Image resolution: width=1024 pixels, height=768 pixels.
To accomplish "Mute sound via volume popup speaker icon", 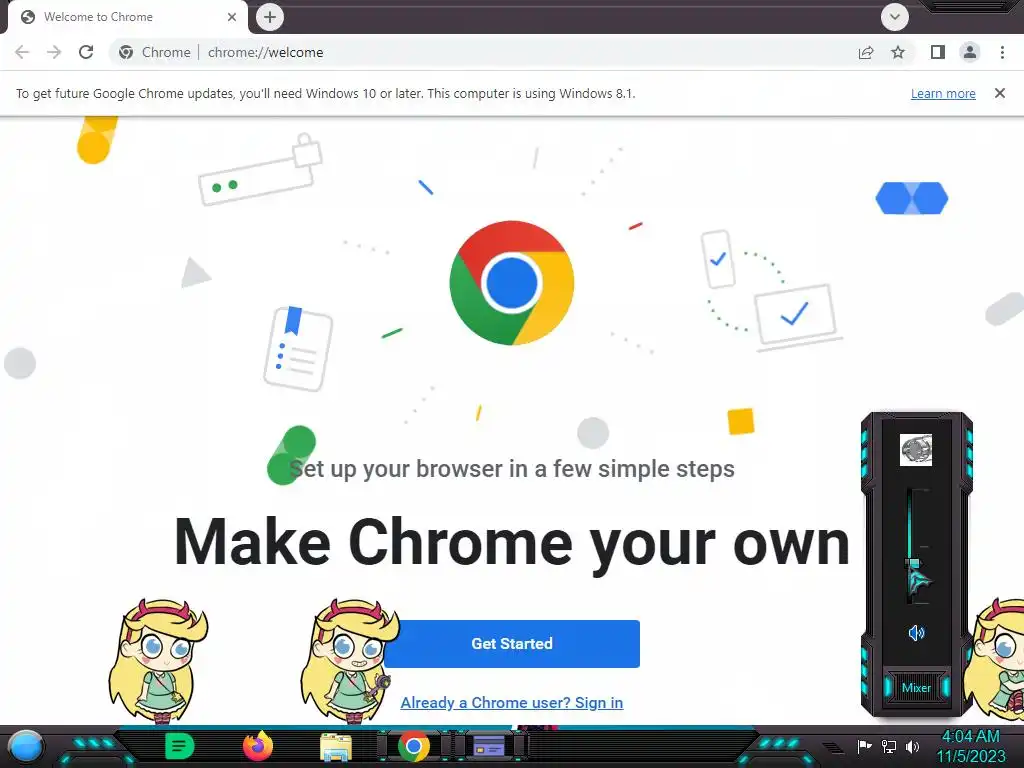I will click(x=916, y=633).
